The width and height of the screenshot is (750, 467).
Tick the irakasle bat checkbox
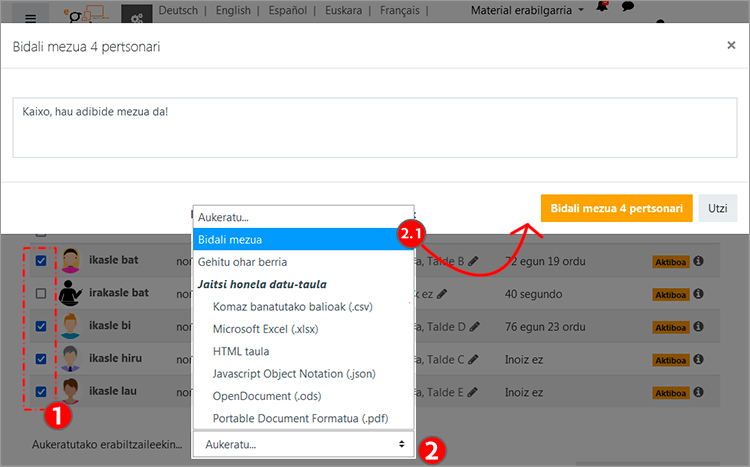click(x=40, y=294)
